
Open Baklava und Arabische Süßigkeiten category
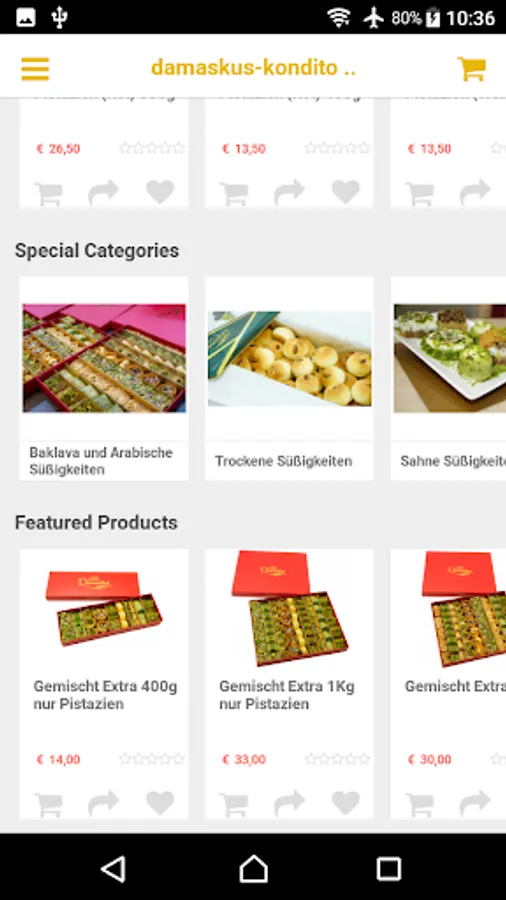[x=104, y=379]
